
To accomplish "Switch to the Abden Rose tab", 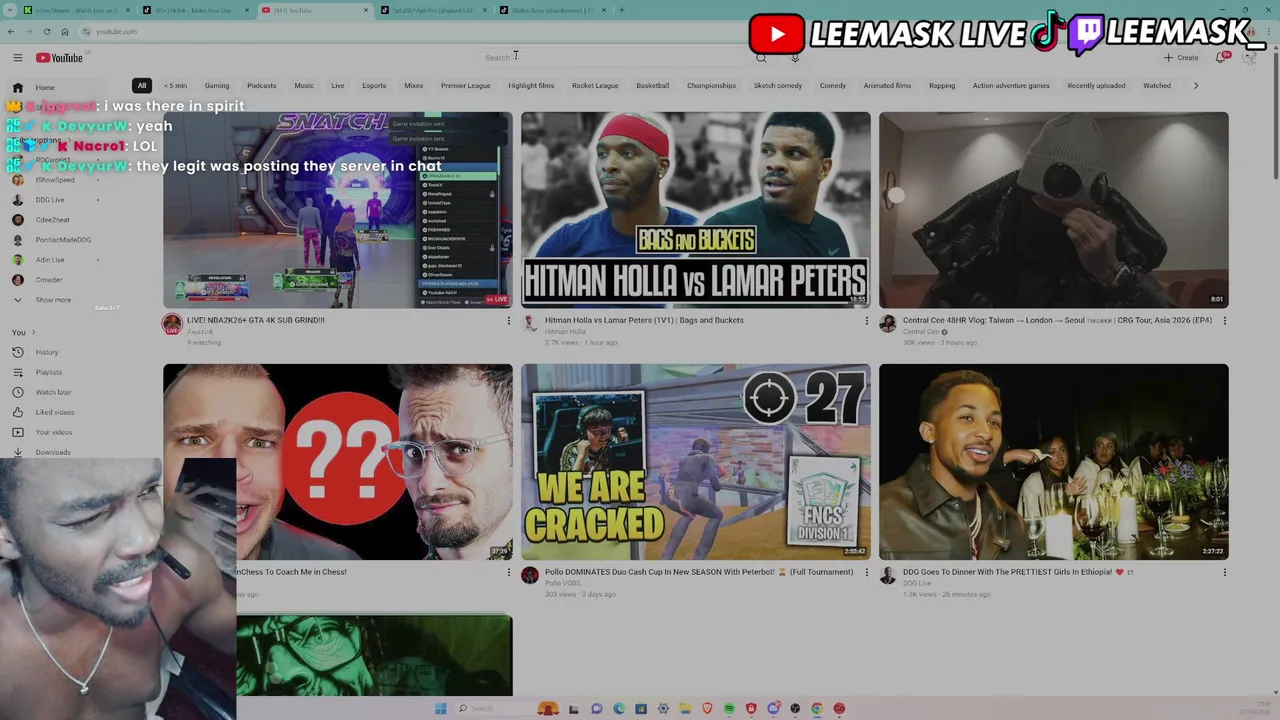I will click(553, 10).
